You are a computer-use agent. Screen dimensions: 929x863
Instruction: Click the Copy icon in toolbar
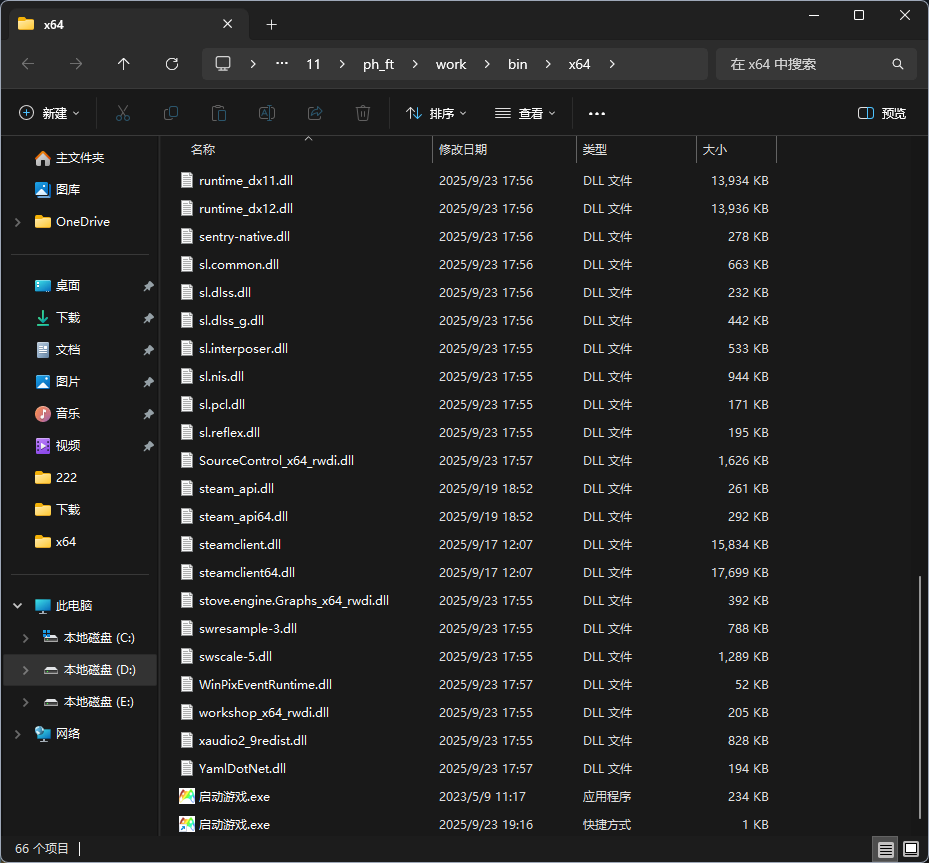point(171,113)
